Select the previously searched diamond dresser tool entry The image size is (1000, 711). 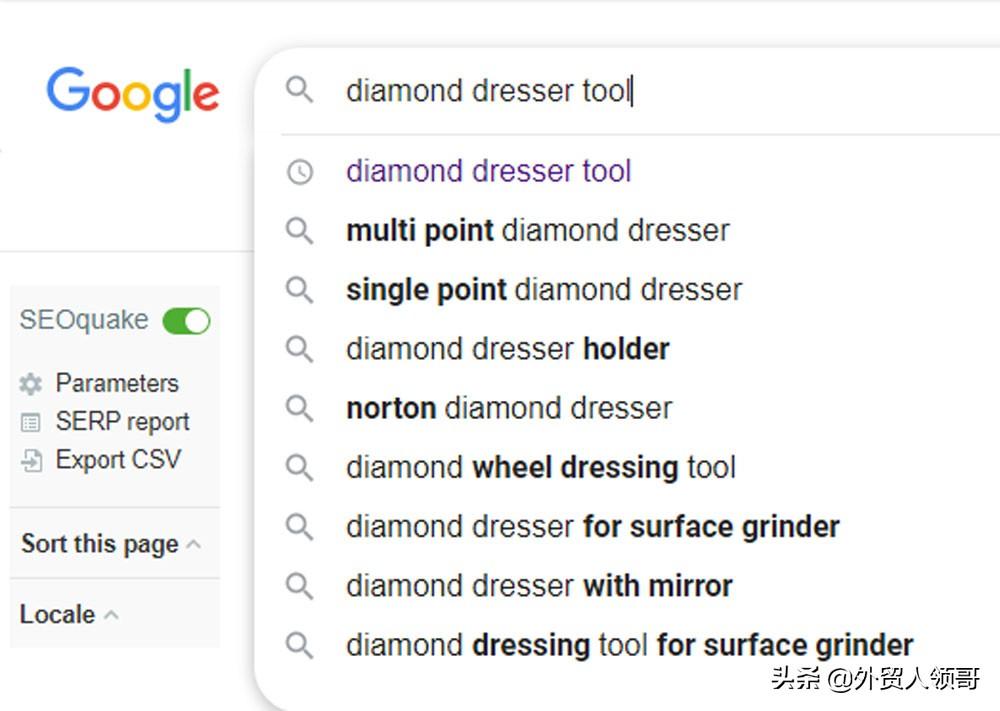489,172
